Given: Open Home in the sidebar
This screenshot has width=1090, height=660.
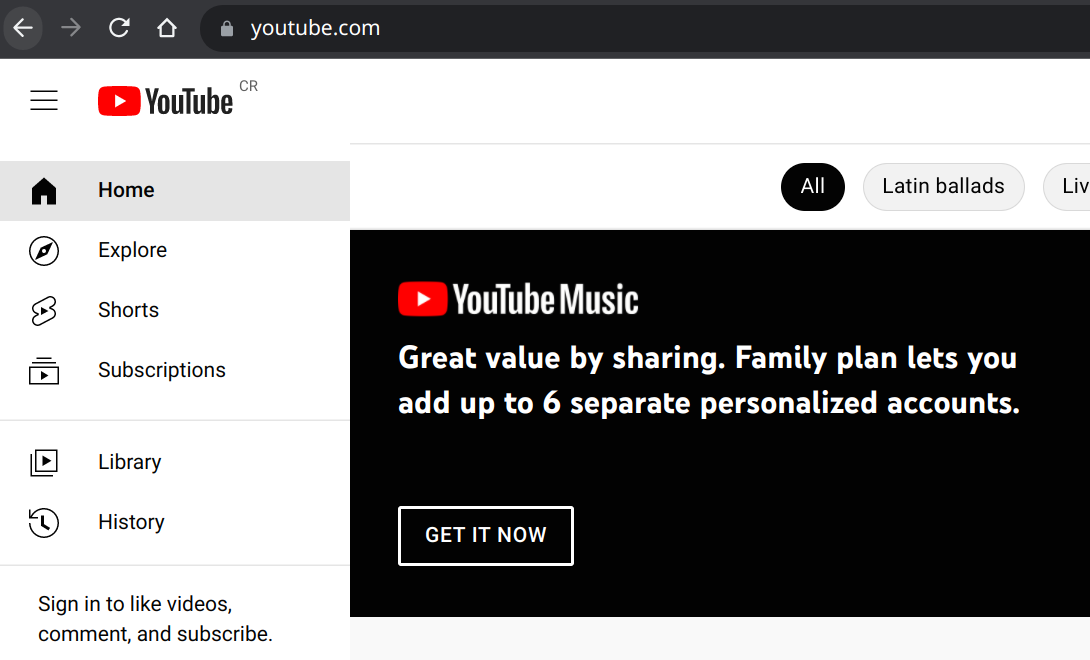Looking at the screenshot, I should click(174, 191).
